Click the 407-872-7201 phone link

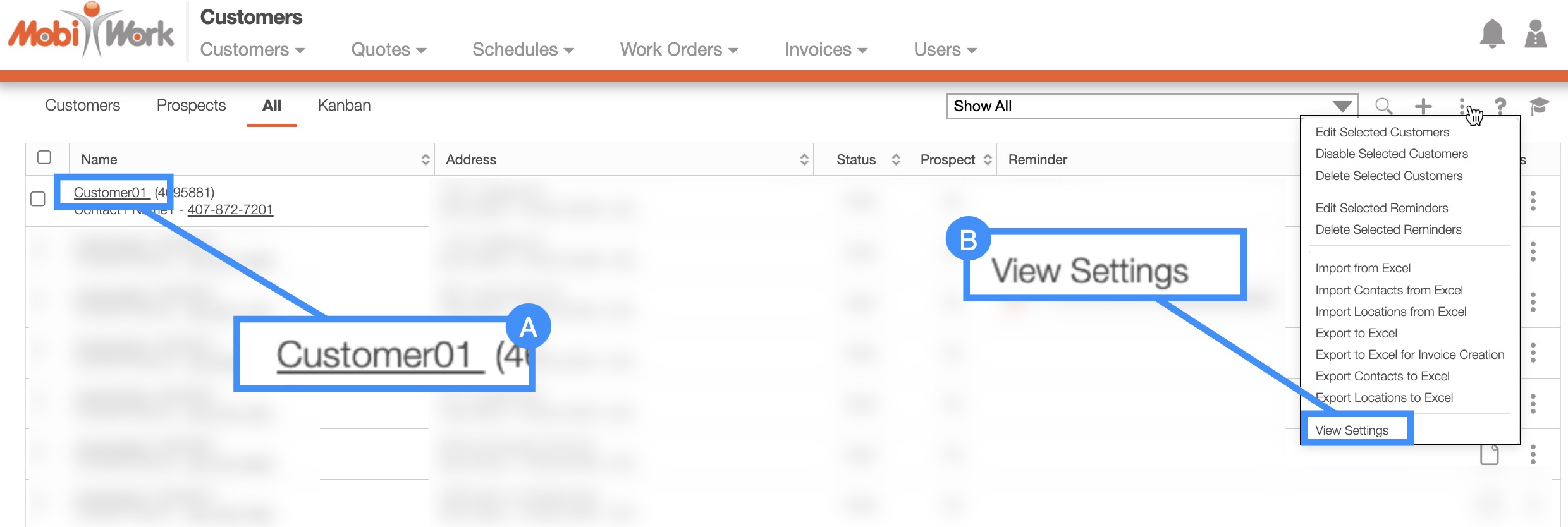(230, 210)
